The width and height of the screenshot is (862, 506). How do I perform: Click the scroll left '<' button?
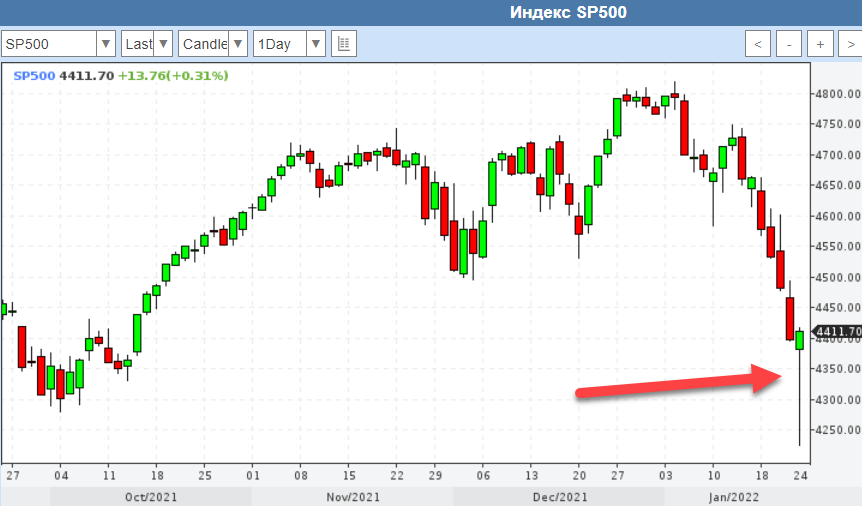758,44
